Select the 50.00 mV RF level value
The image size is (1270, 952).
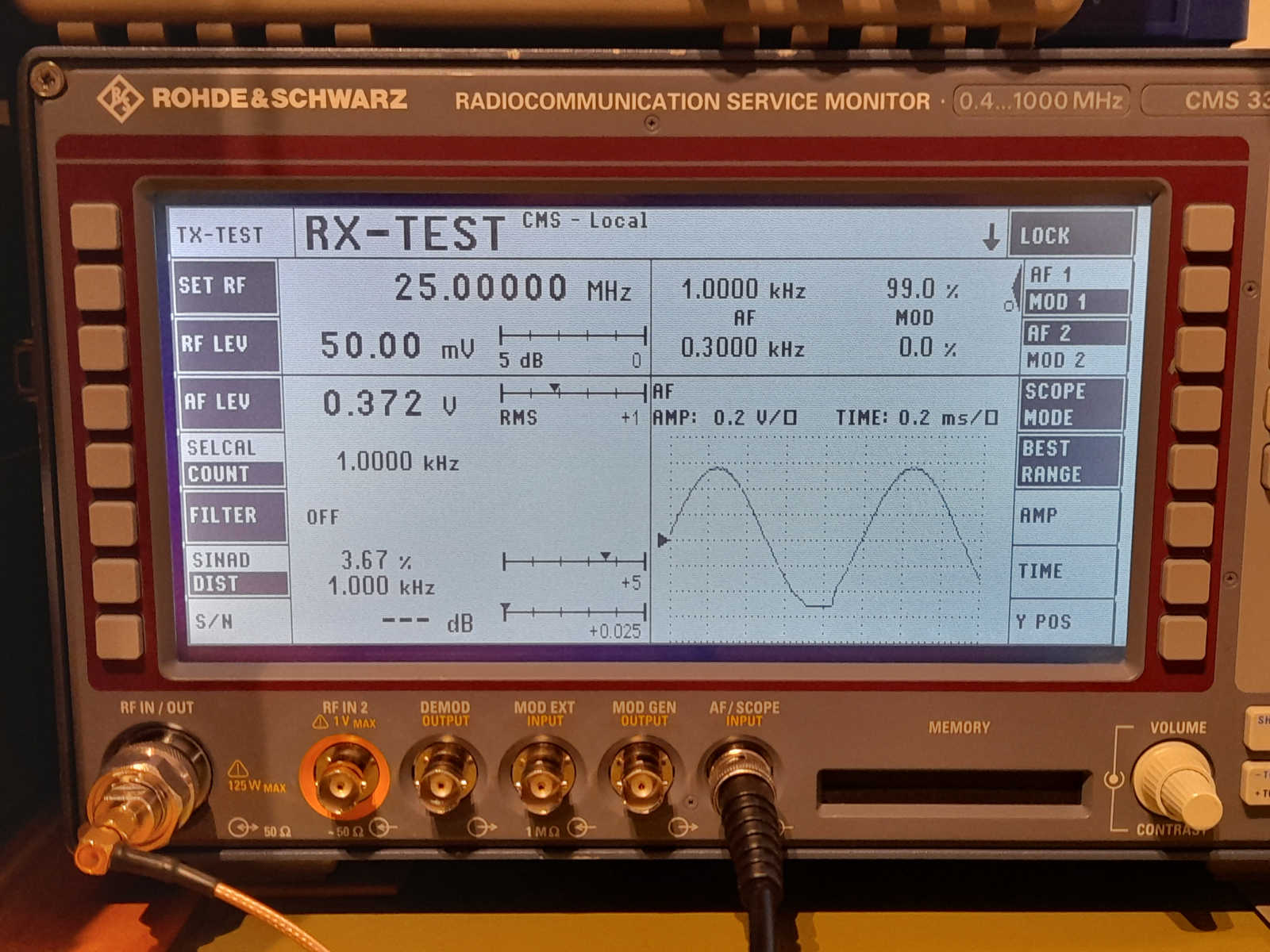[397, 346]
